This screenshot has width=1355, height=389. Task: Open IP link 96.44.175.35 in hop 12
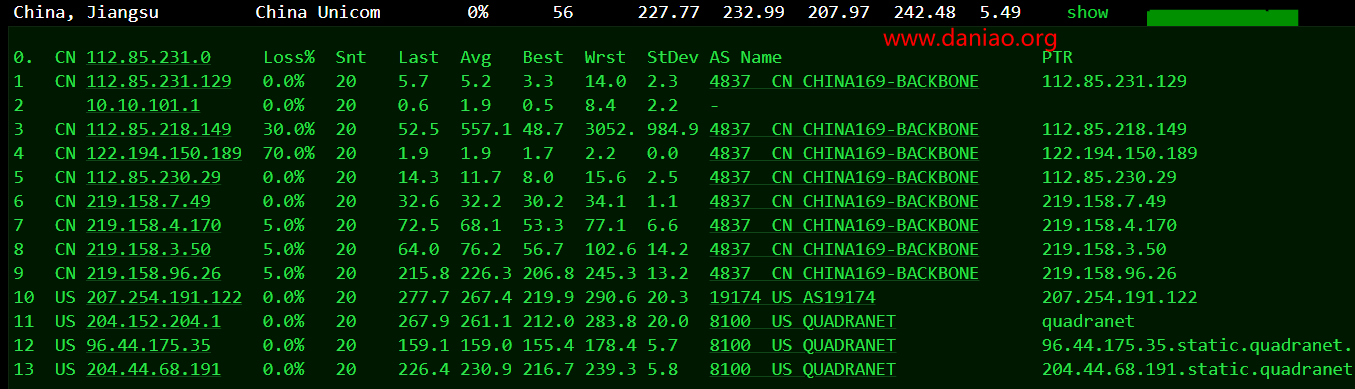149,345
